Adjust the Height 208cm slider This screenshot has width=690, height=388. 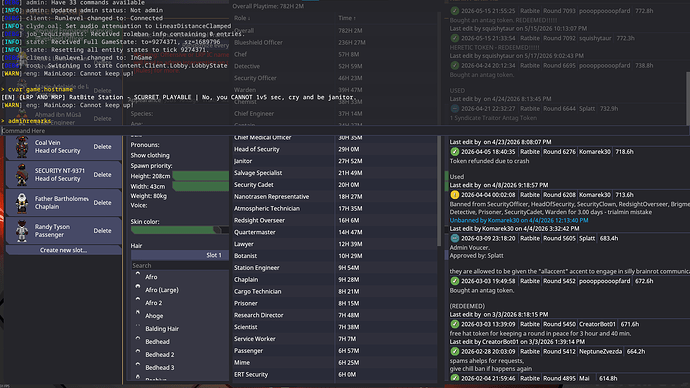click(x=201, y=176)
